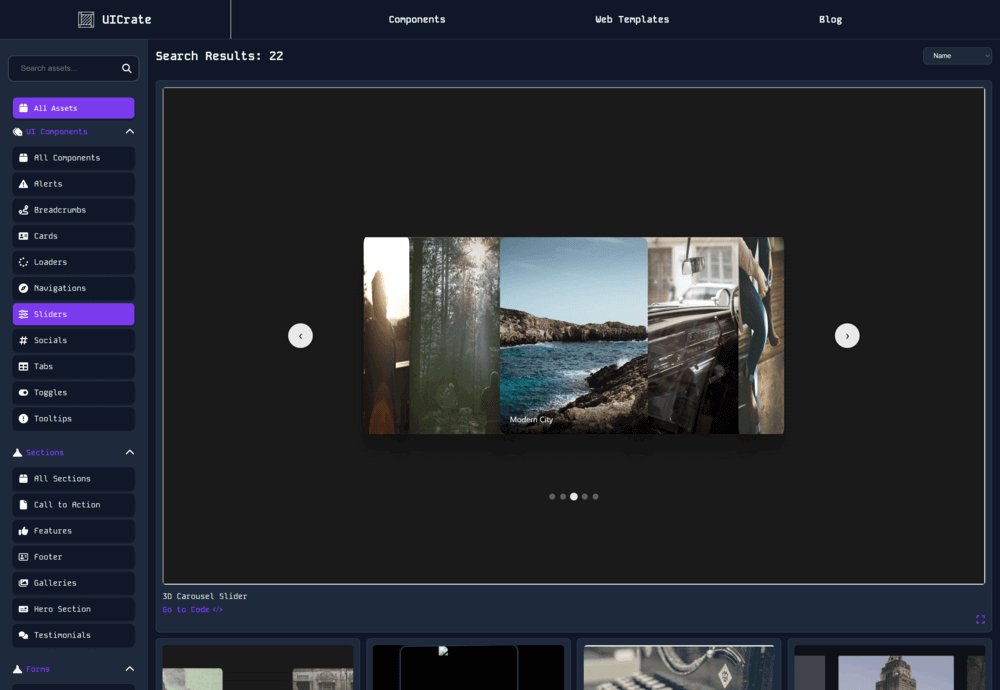Click the next slide arrow button

pos(847,336)
